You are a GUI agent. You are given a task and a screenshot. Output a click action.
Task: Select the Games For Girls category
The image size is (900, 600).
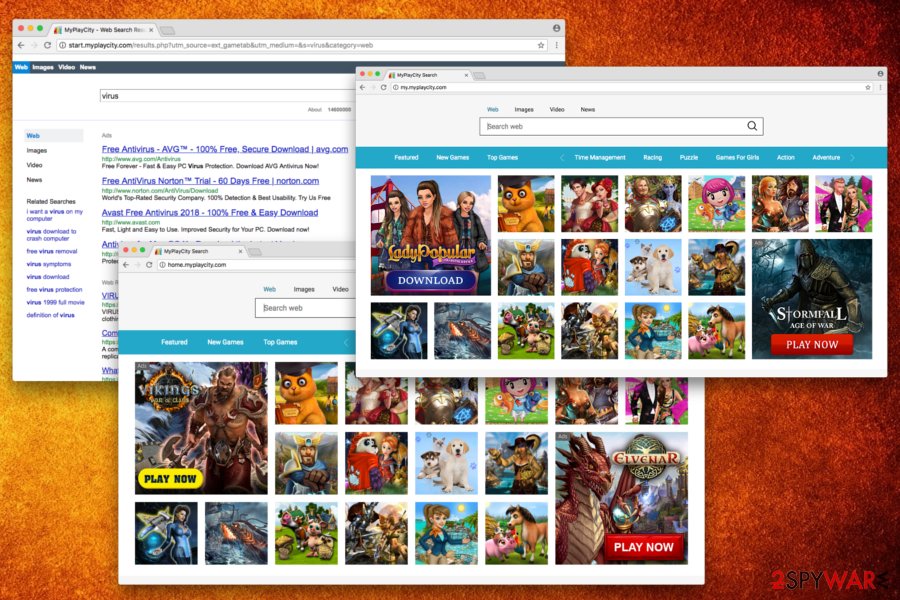[x=738, y=158]
